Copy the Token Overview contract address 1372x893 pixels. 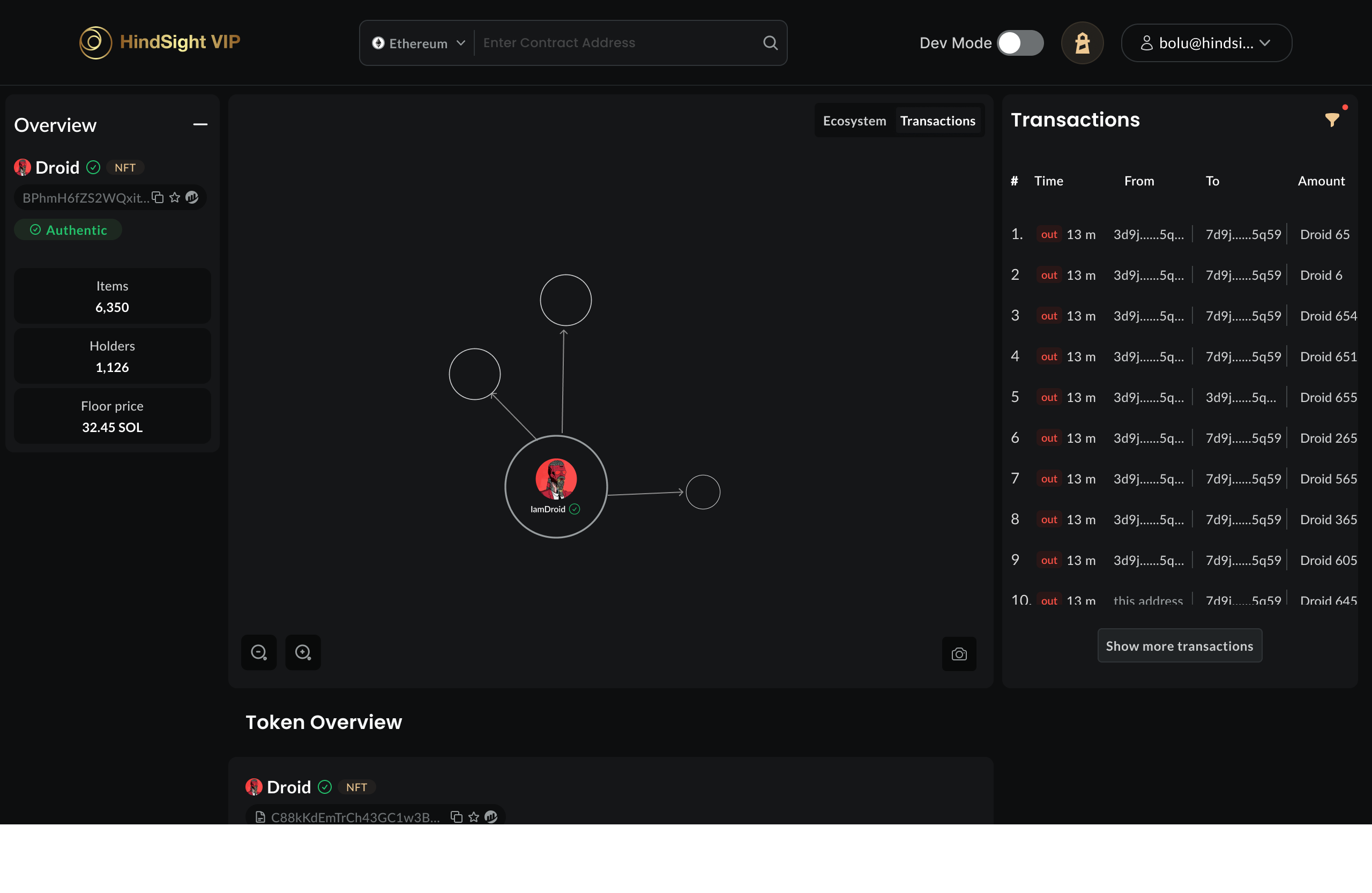tap(457, 817)
